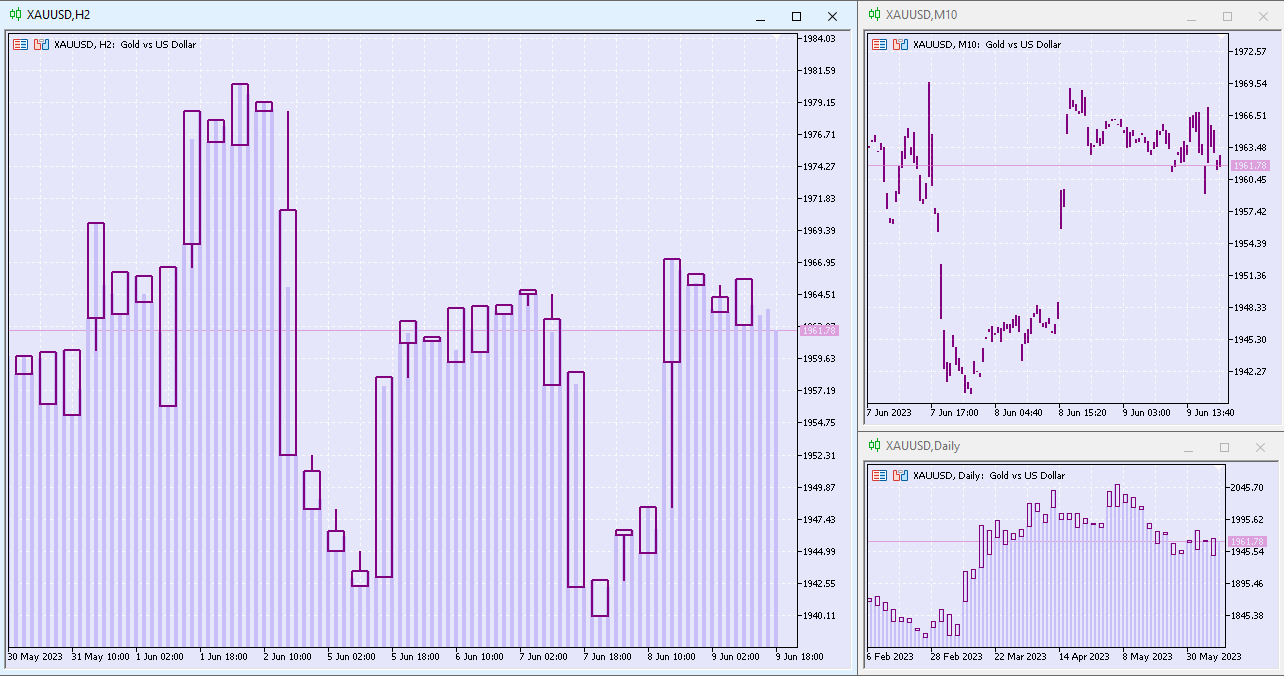Click 'XAUUSD, M10: Gold vs US Dollar' chart label
The width and height of the screenshot is (1284, 676).
(x=987, y=44)
